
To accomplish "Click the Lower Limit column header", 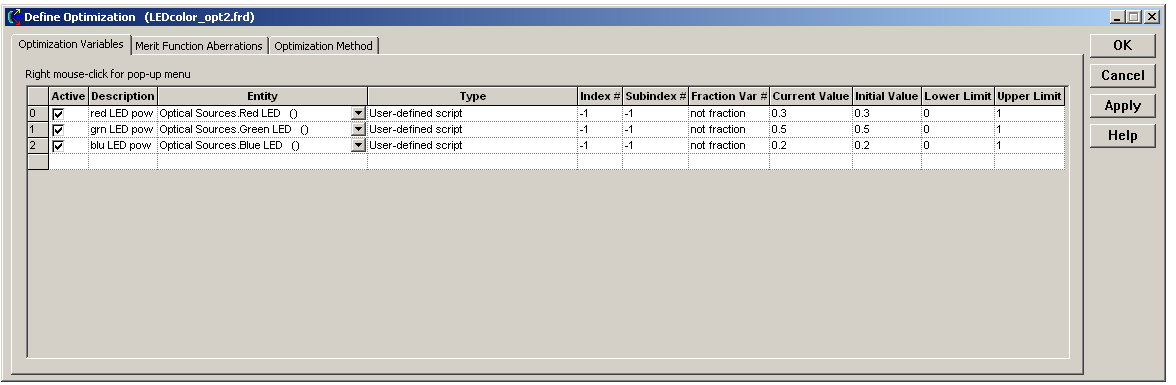I will point(958,96).
